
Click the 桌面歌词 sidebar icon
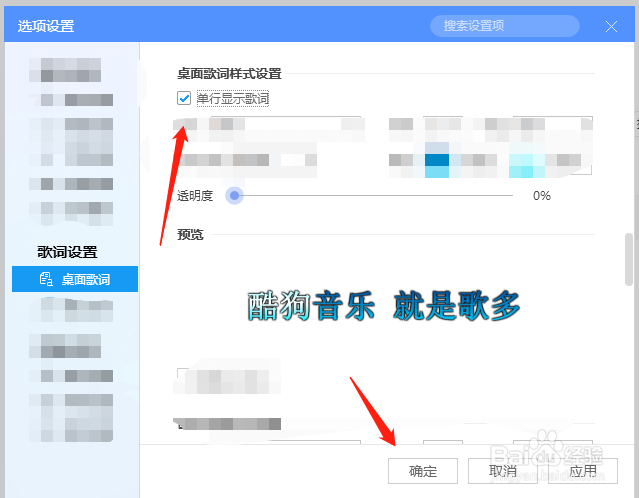46,279
